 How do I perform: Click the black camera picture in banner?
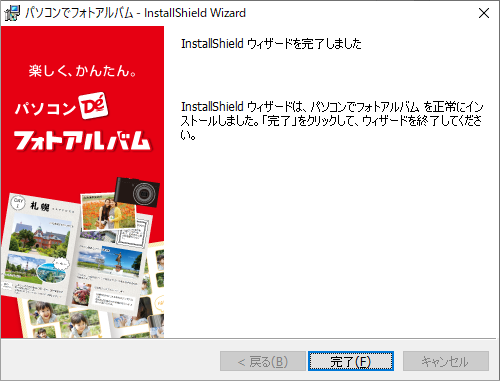[137, 192]
